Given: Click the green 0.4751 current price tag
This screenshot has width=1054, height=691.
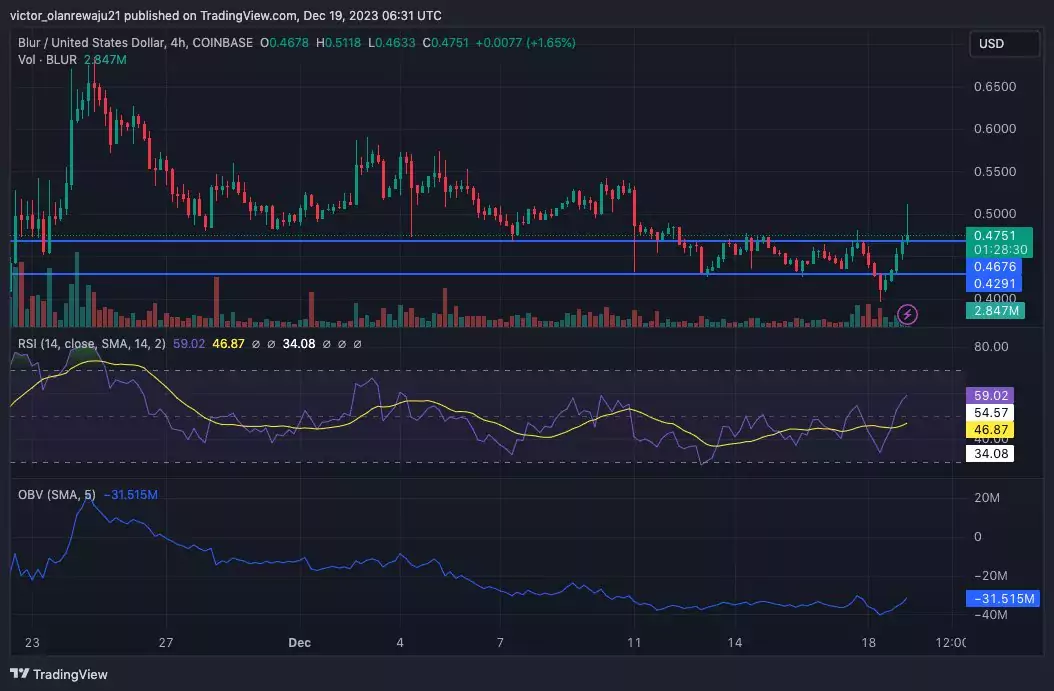Looking at the screenshot, I should (x=999, y=235).
